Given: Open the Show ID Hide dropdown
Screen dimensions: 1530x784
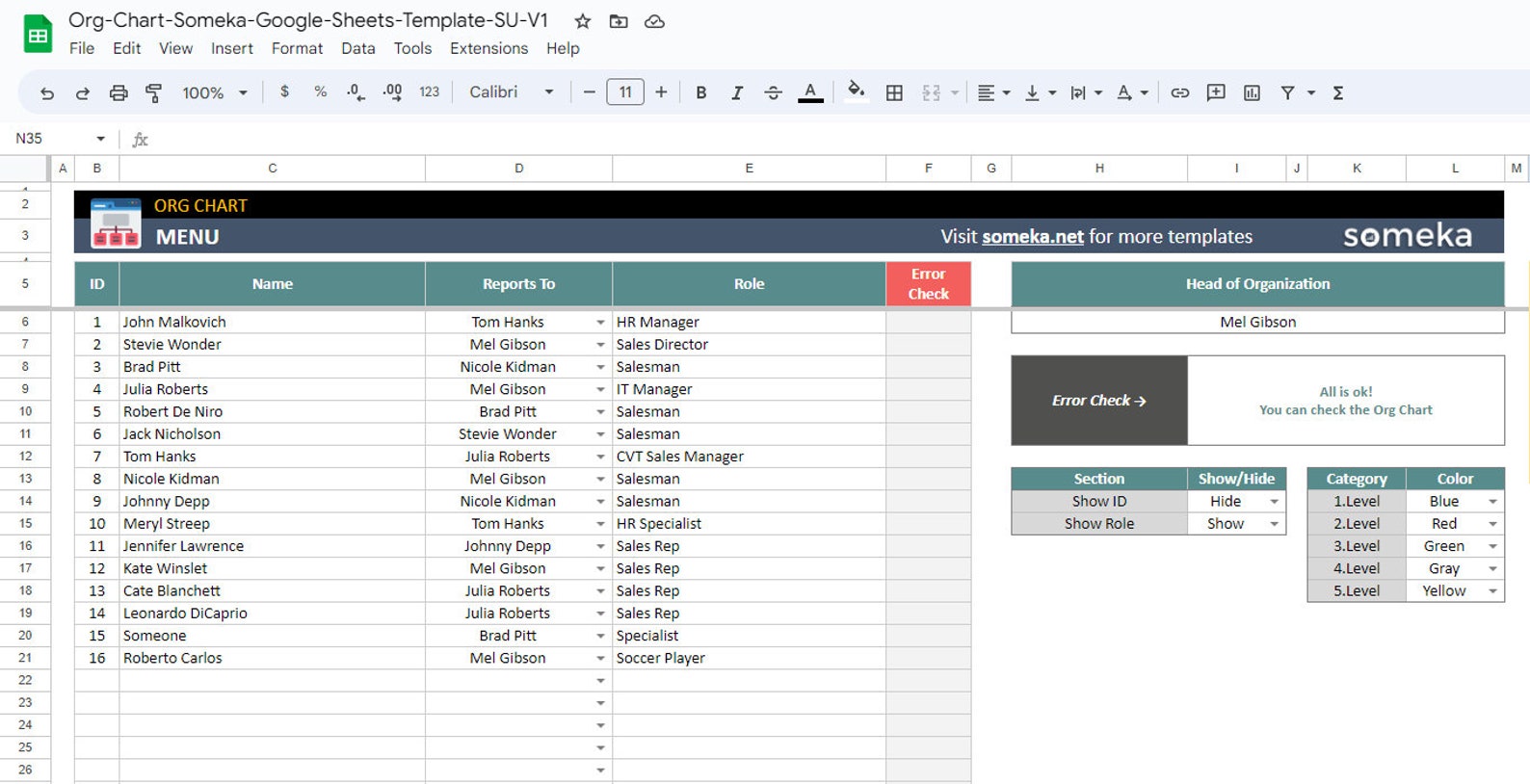Looking at the screenshot, I should click(x=1274, y=502).
